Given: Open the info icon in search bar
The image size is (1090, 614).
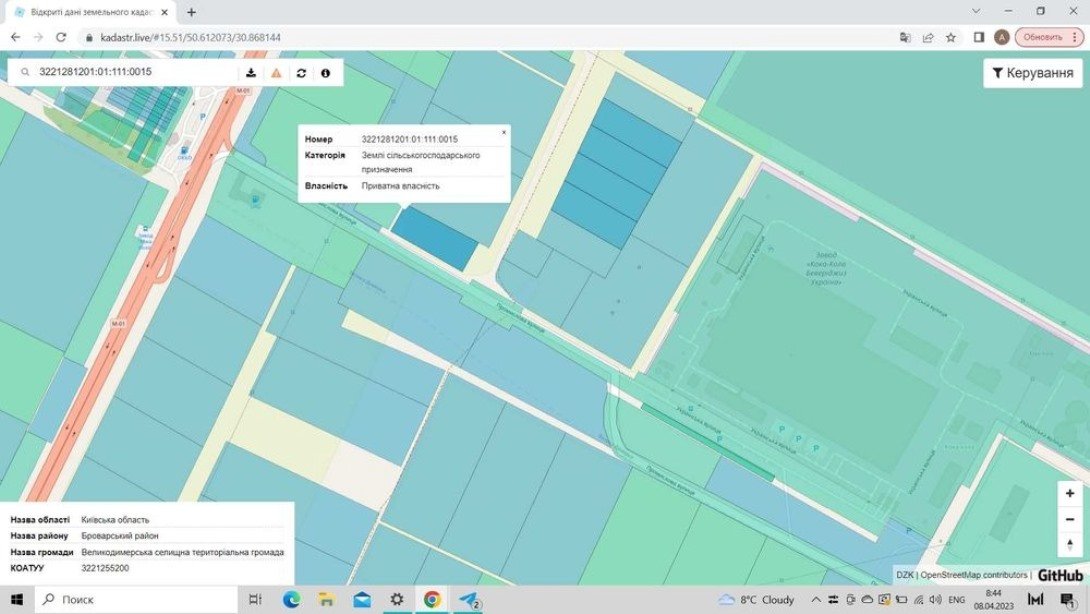Looking at the screenshot, I should coord(325,73).
